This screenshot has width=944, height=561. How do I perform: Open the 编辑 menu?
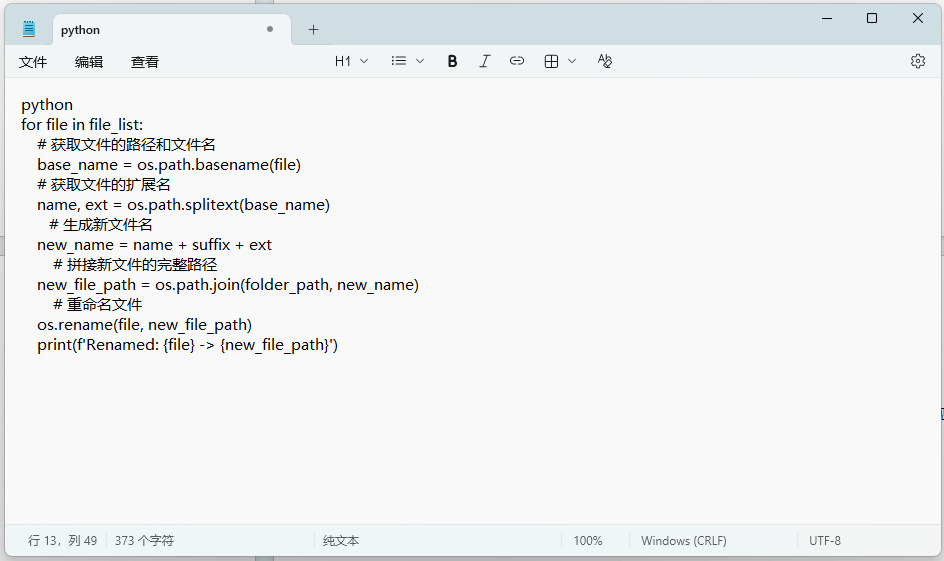coord(88,61)
